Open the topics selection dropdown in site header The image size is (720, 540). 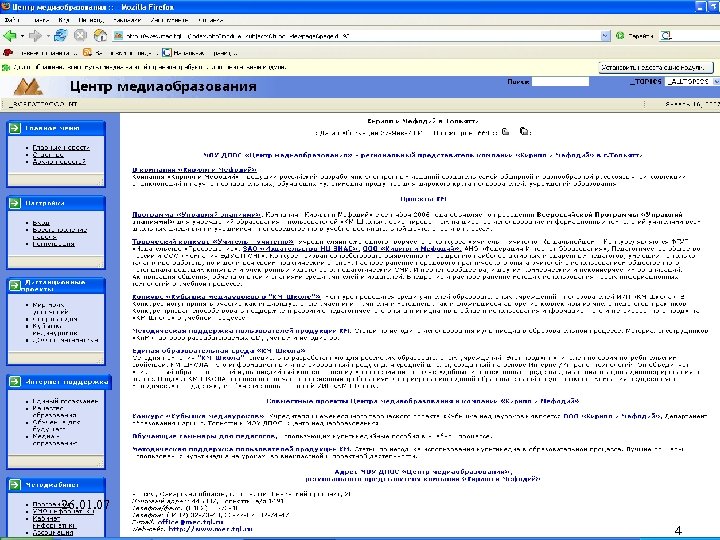[x=692, y=81]
